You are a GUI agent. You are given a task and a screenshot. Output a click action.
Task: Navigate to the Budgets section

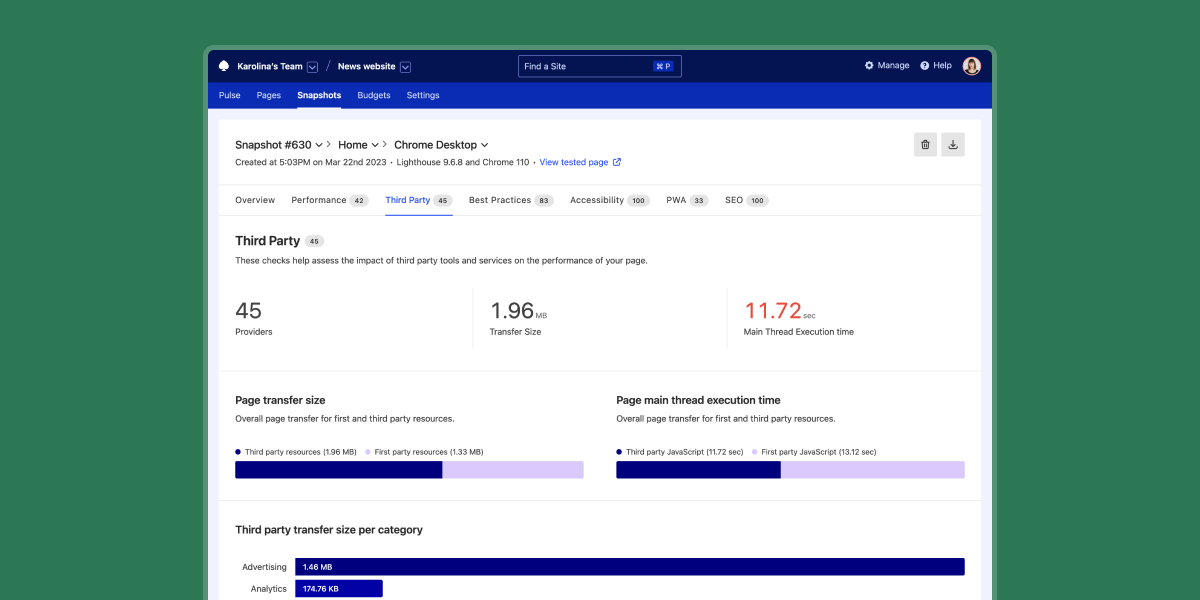point(373,95)
